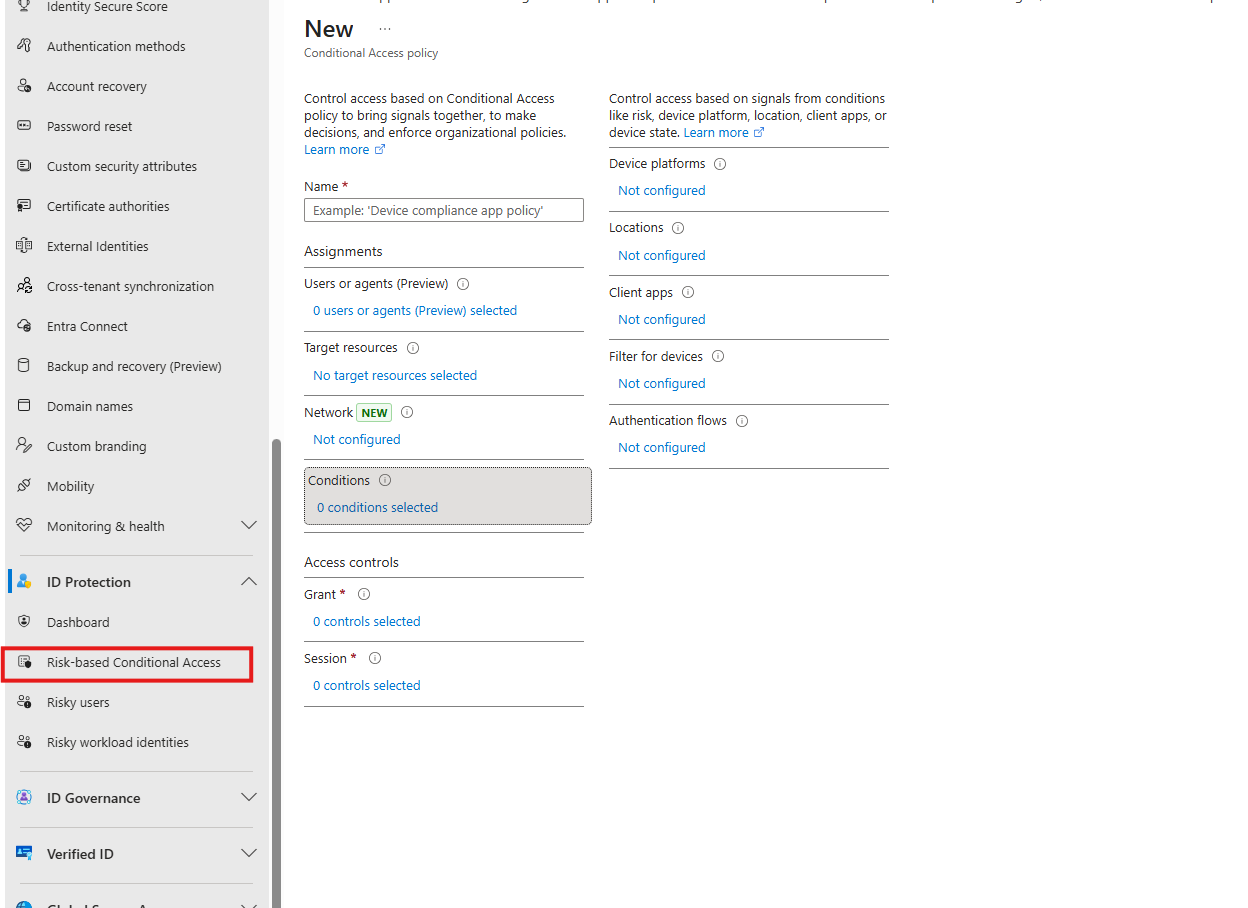Click the sidebar vertical scrollbar

click(x=276, y=672)
